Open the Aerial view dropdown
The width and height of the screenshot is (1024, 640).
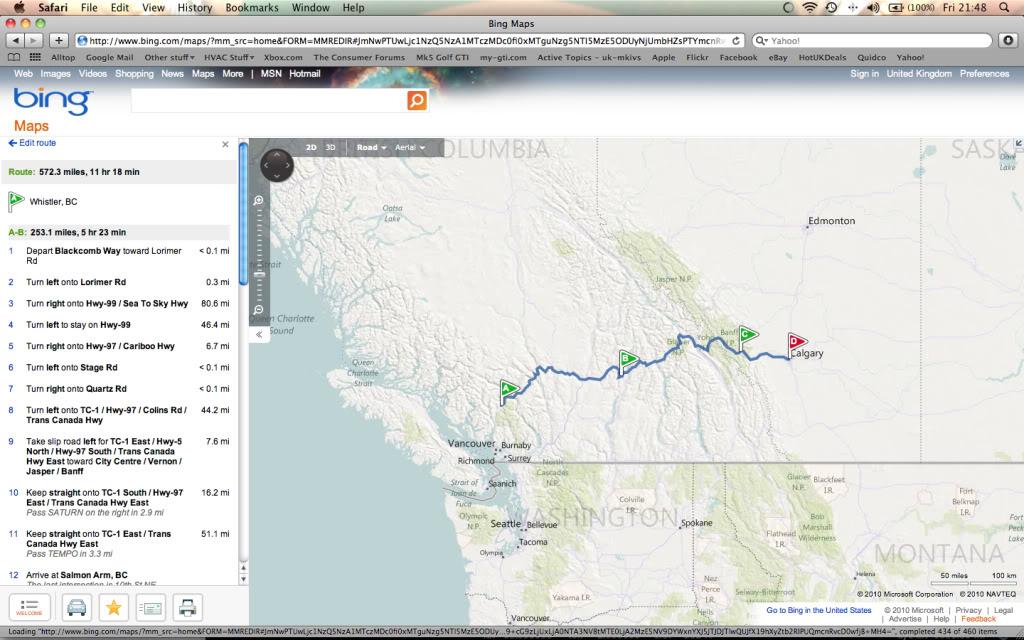410,148
